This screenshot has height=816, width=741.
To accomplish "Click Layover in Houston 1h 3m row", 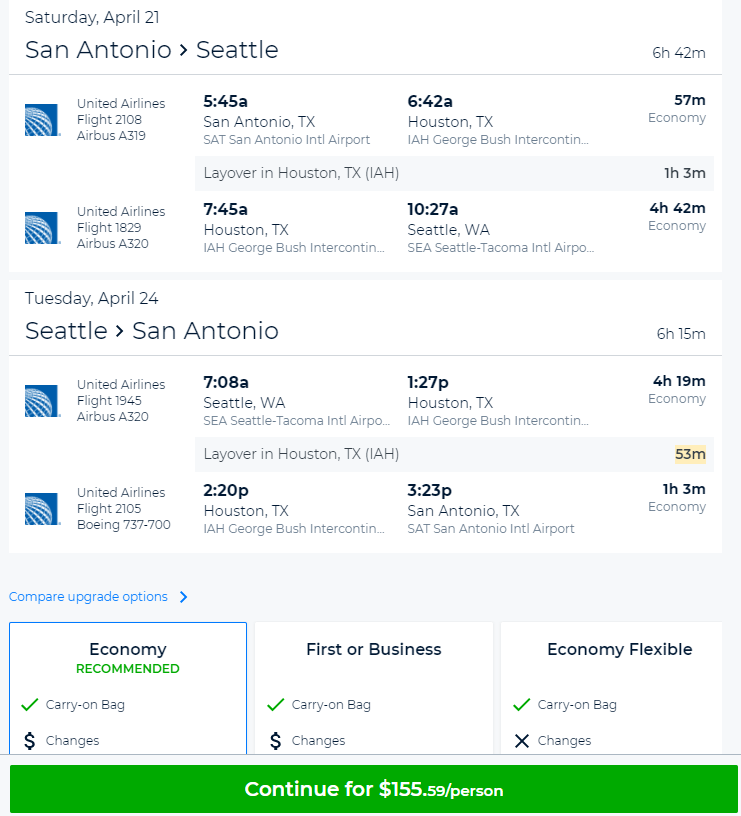I will [x=454, y=173].
